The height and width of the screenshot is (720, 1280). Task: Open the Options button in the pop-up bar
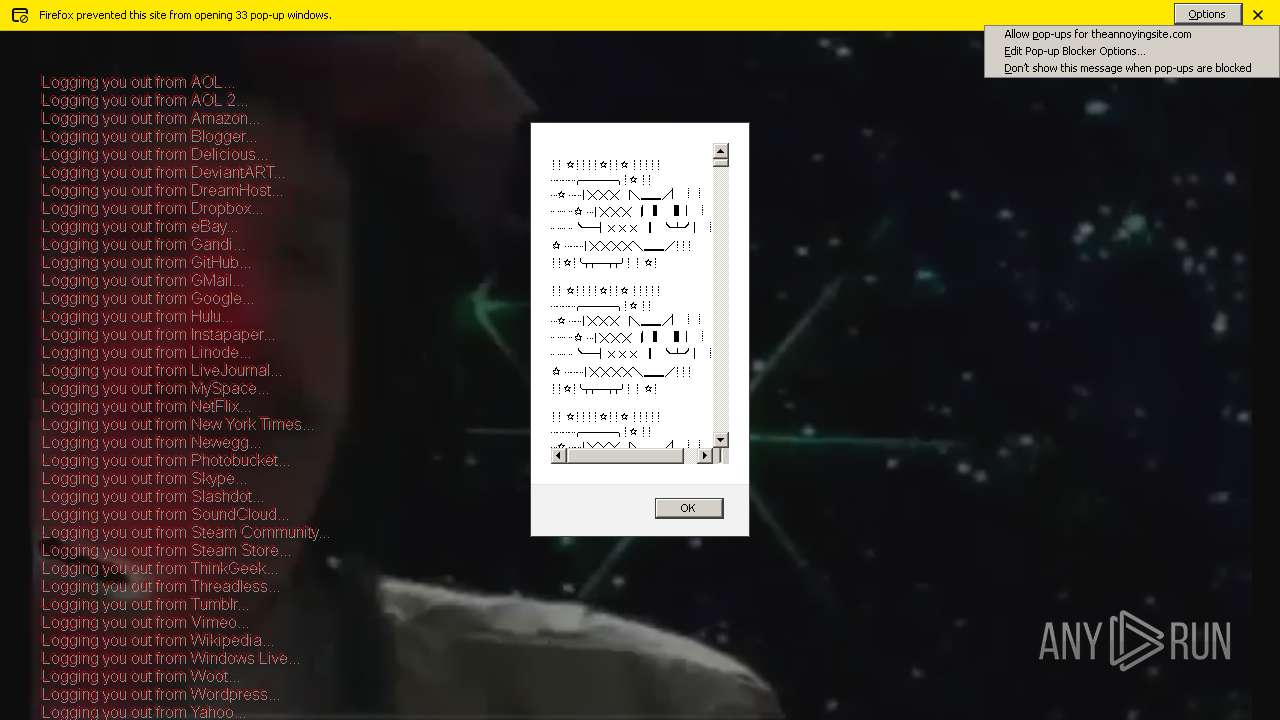1207,14
